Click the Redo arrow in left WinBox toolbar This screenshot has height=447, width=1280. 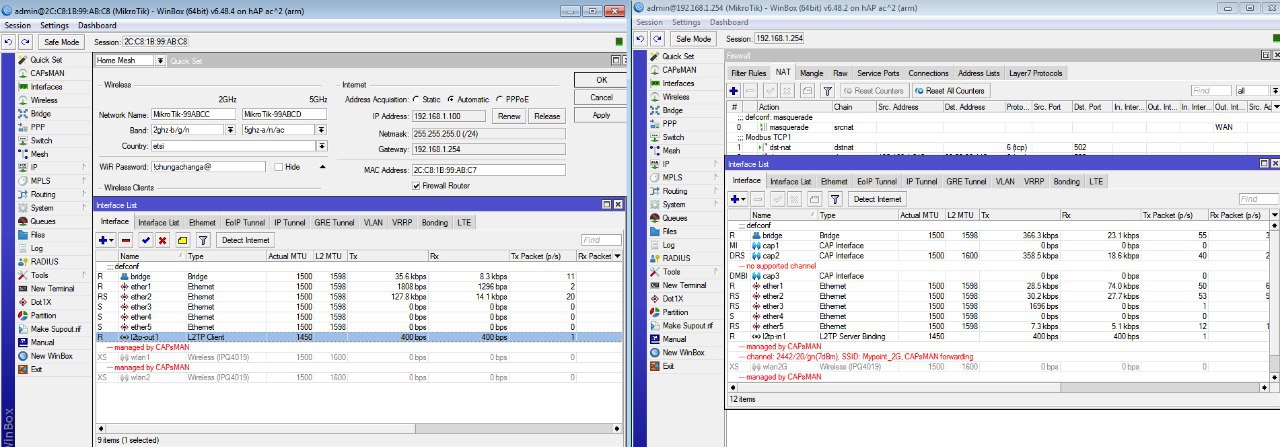tap(24, 42)
